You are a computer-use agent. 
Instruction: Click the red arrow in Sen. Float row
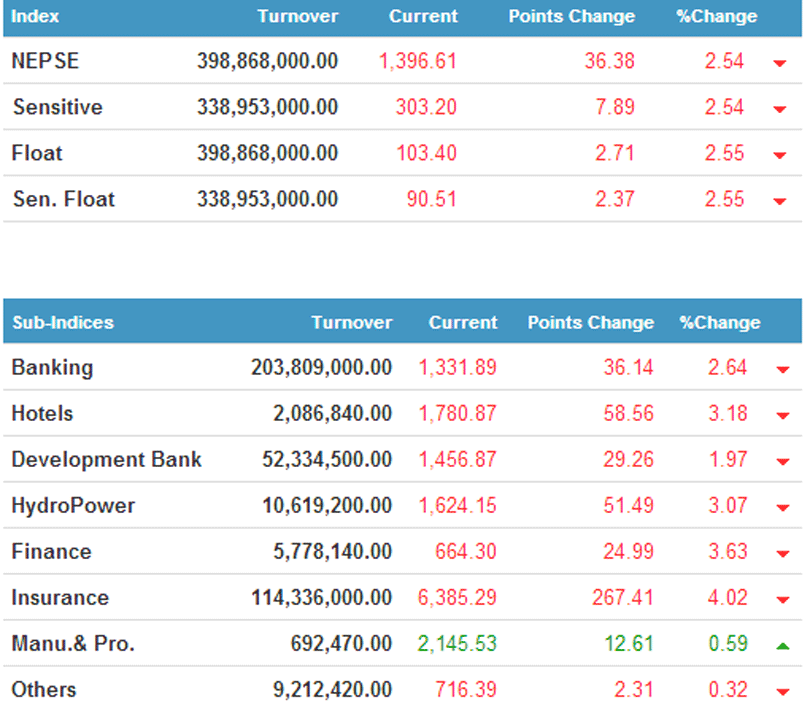779,202
